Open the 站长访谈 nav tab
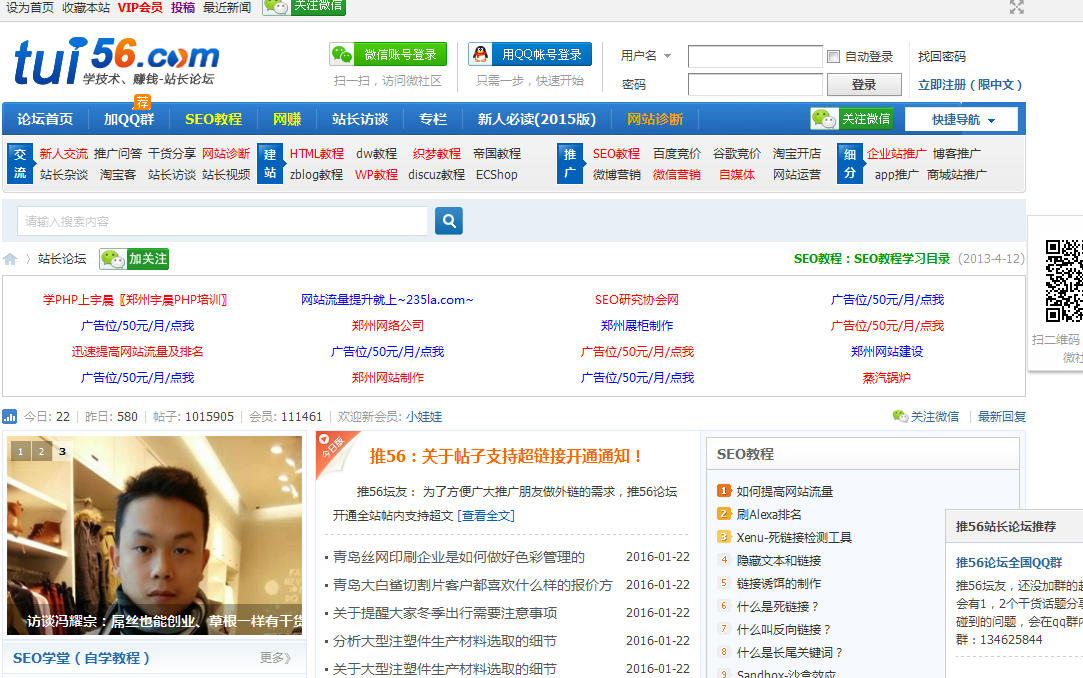 (360, 119)
